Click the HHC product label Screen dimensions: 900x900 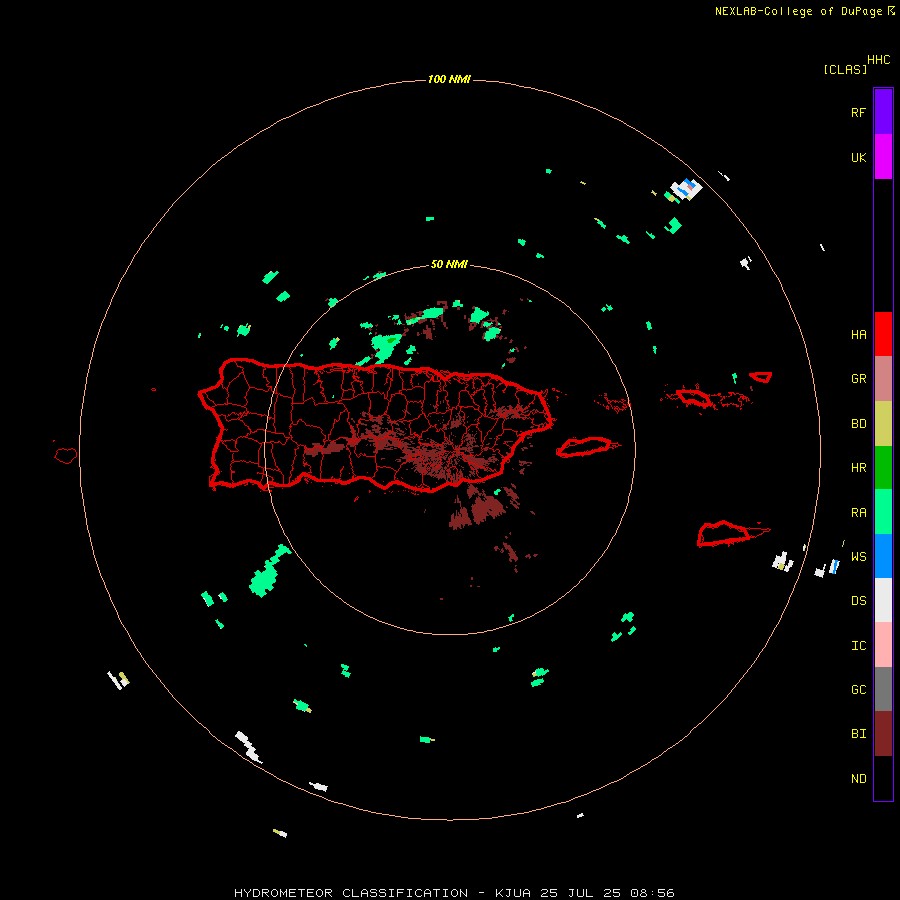click(878, 60)
